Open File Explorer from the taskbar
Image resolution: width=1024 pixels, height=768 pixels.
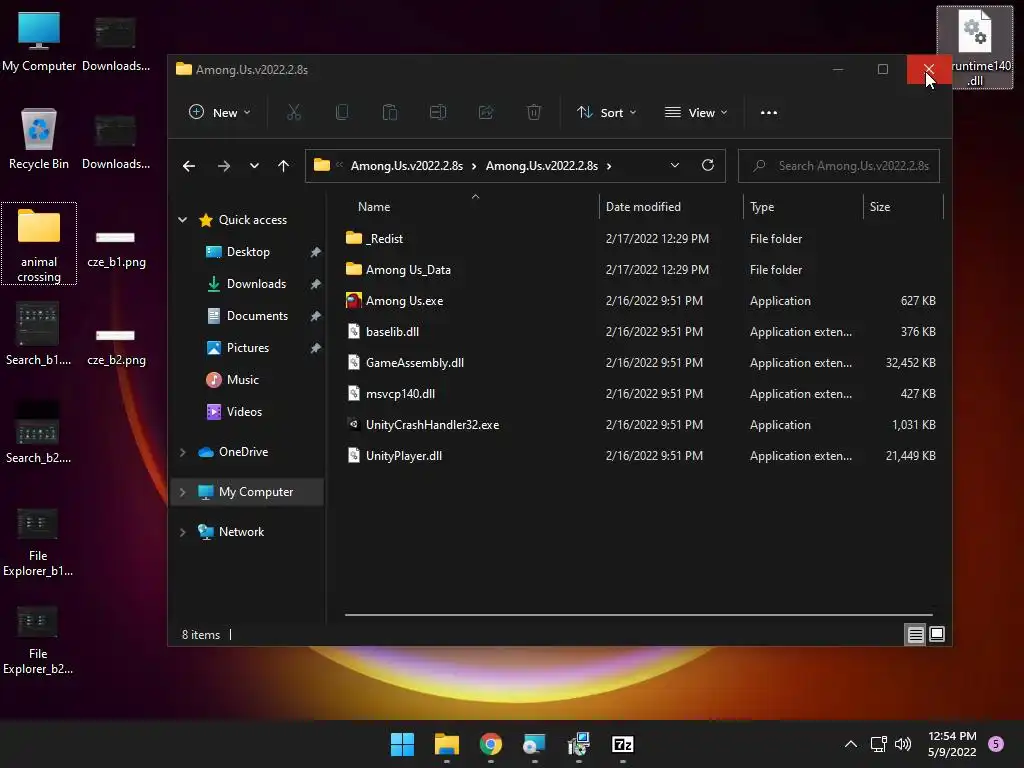tap(447, 744)
